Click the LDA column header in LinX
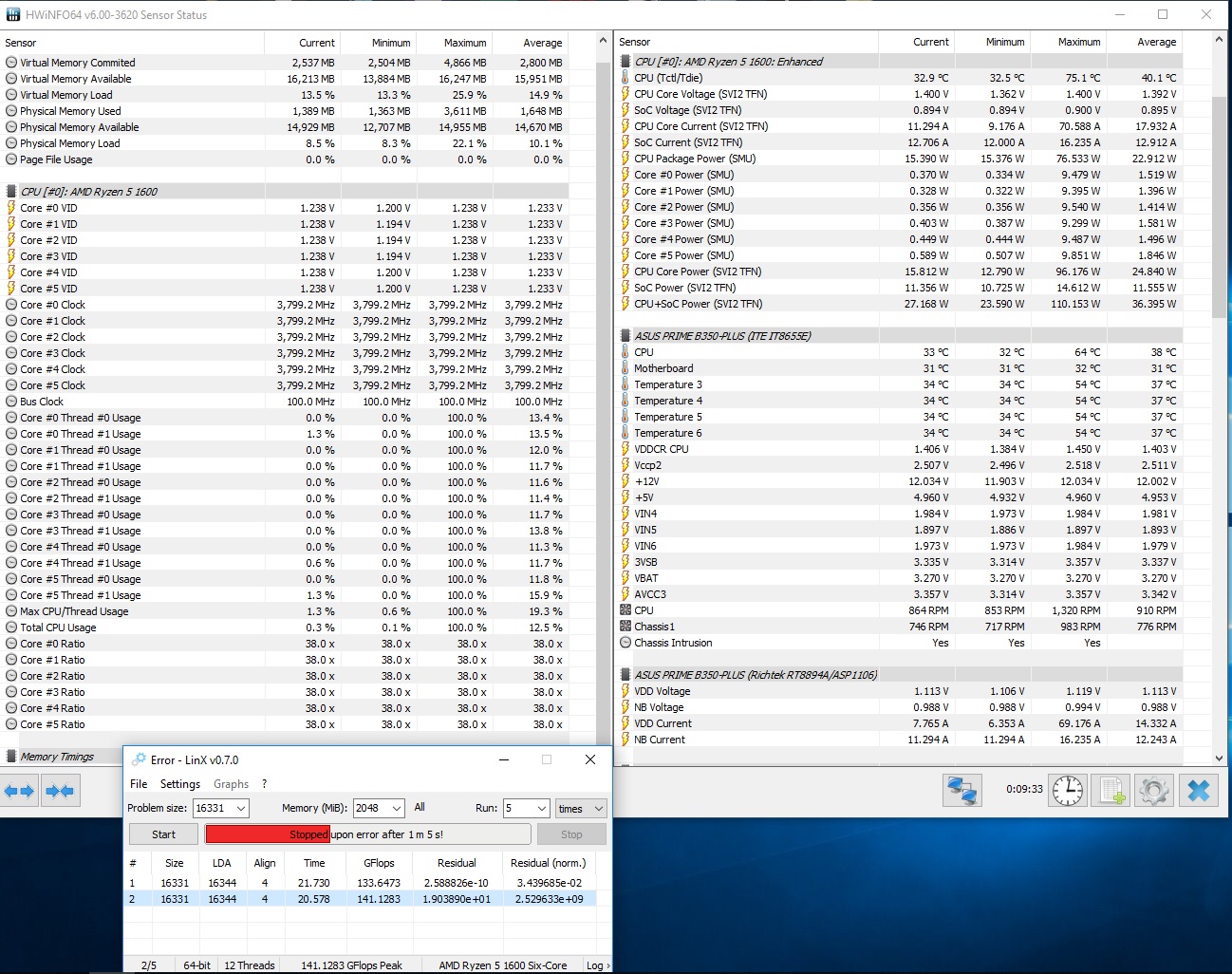1232x974 pixels. click(x=221, y=863)
